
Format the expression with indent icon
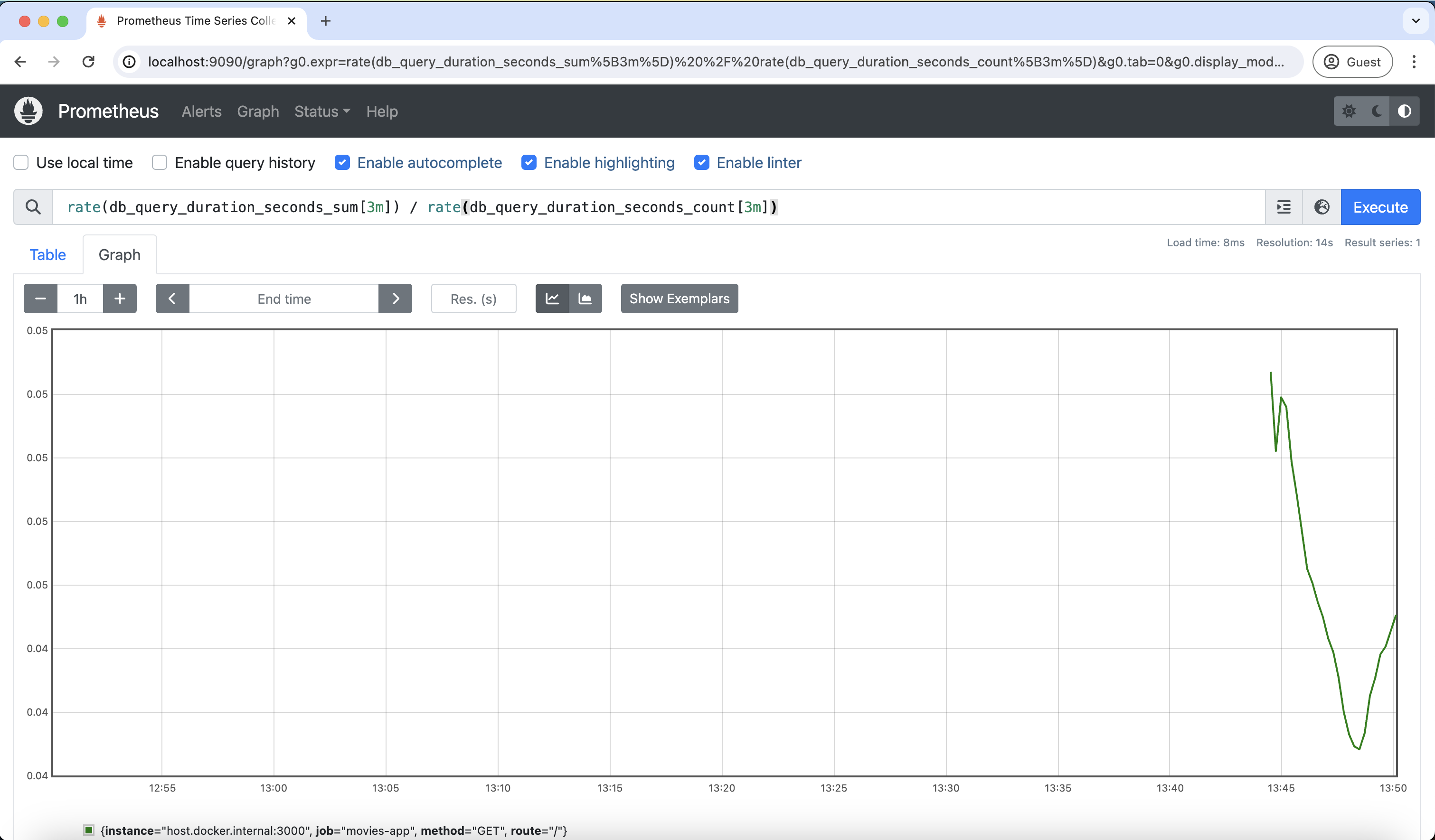tap(1284, 207)
